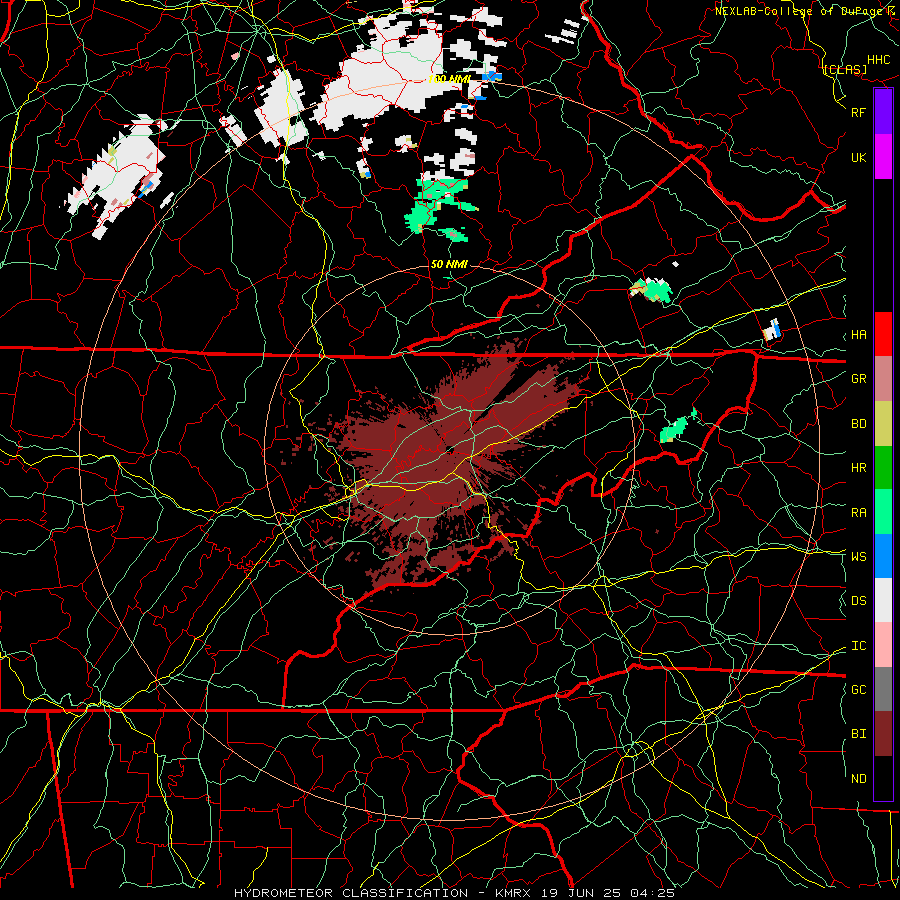Click the BI legend label
The height and width of the screenshot is (900, 900).
(858, 734)
